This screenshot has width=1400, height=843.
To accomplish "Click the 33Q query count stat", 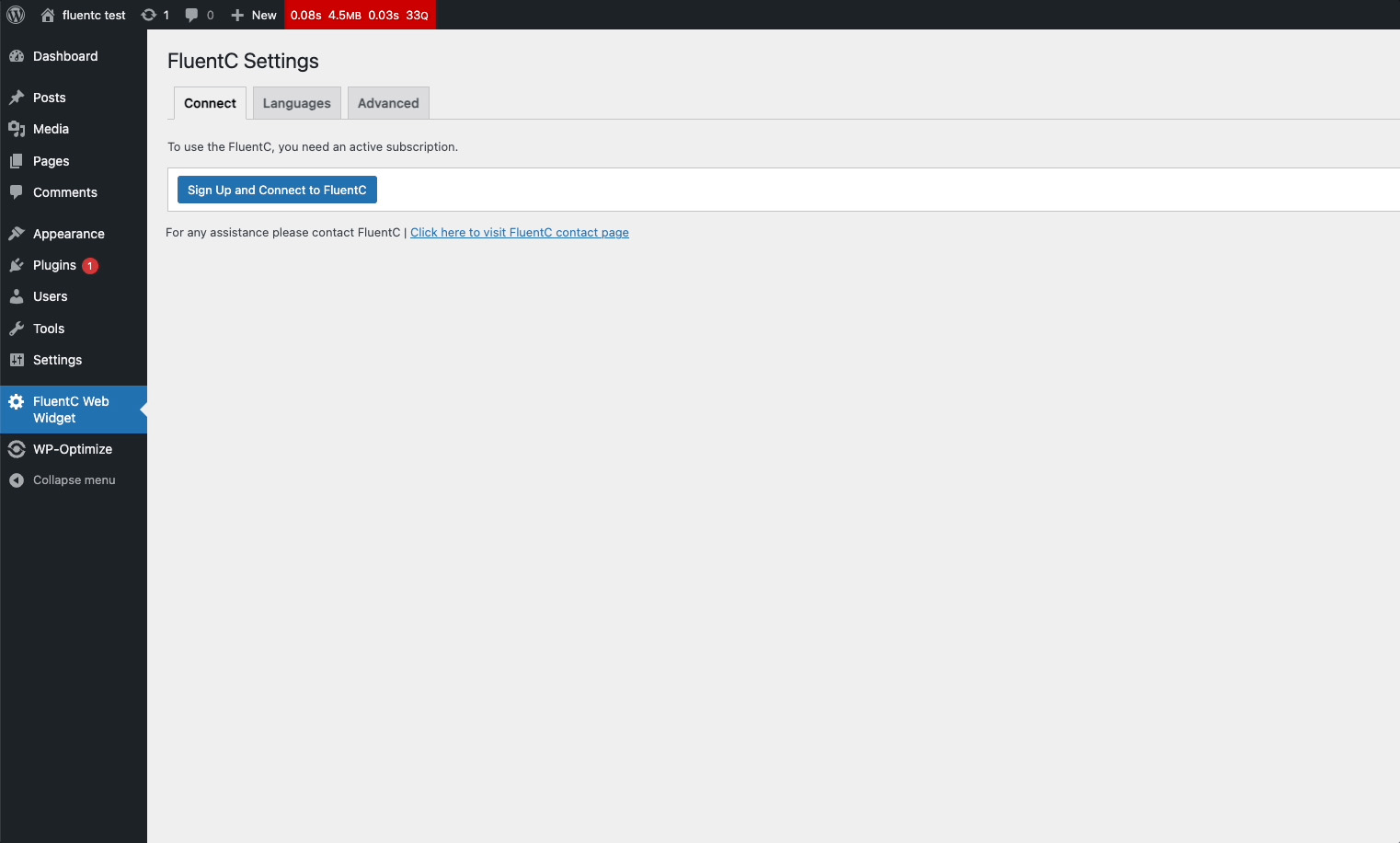I will [418, 15].
